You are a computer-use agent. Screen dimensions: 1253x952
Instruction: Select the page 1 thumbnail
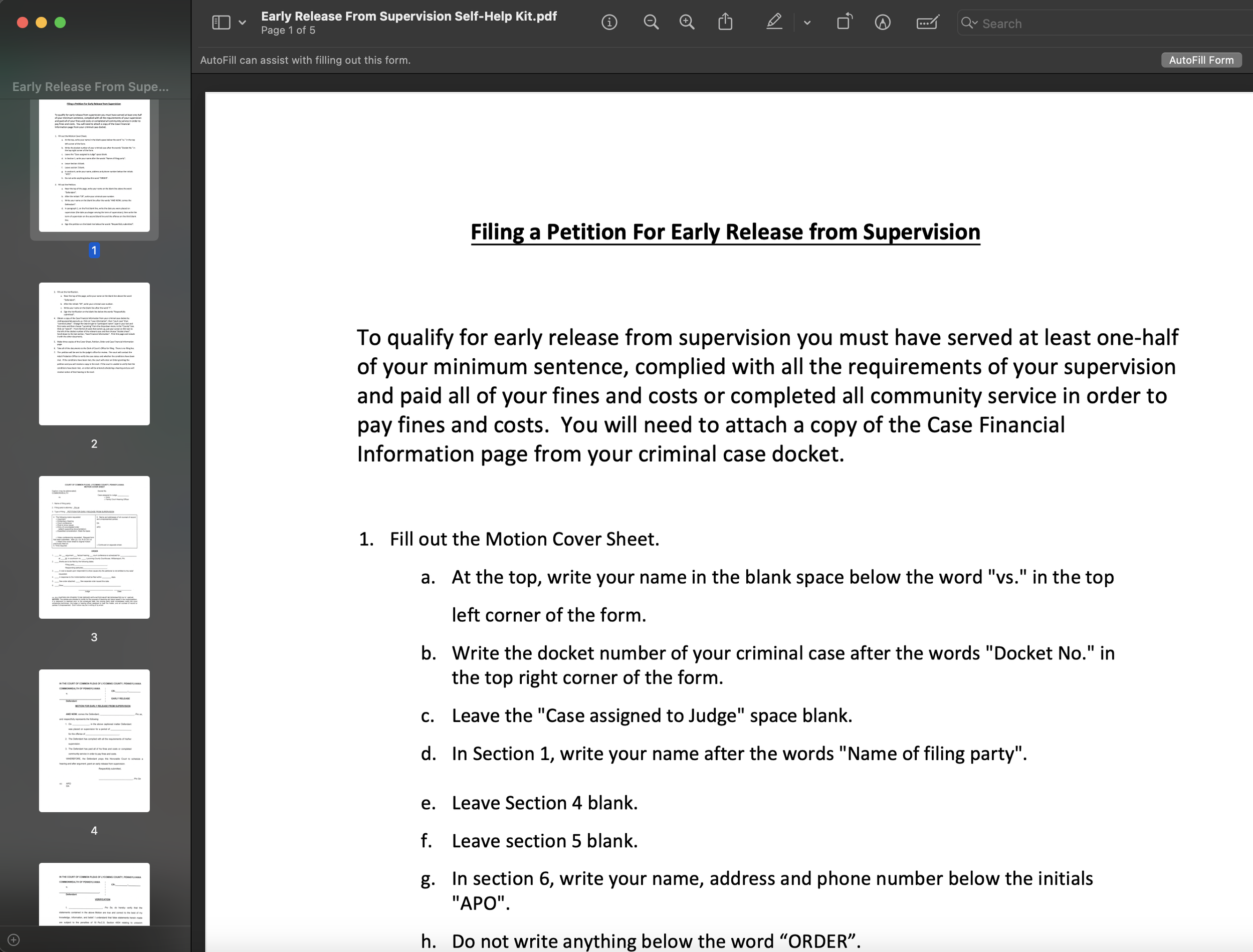pyautogui.click(x=94, y=165)
